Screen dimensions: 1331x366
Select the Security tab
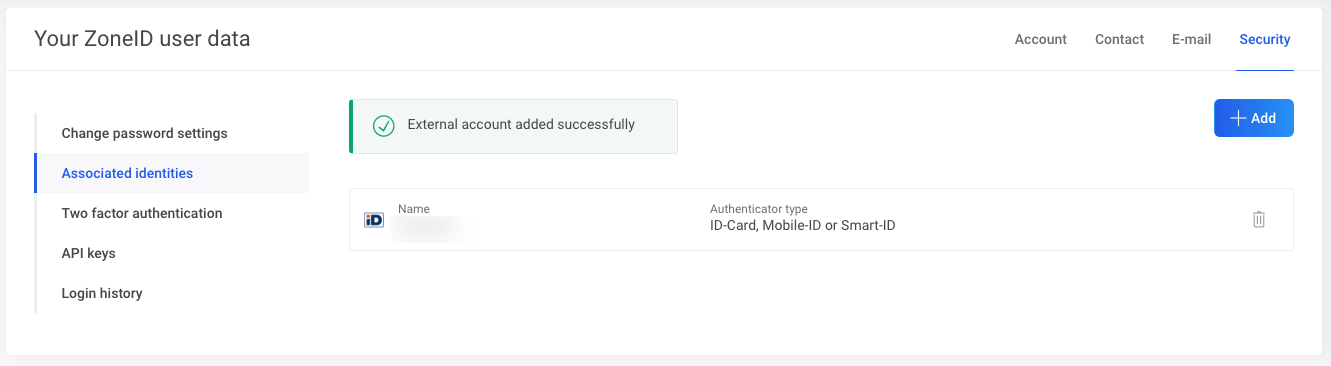click(1265, 39)
